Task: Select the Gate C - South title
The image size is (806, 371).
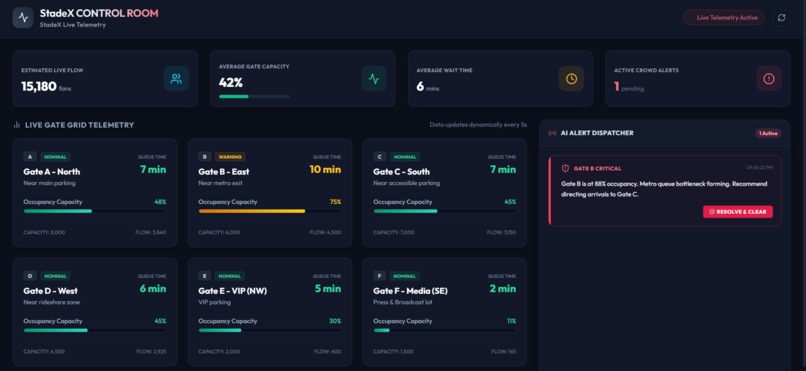Action: 401,172
